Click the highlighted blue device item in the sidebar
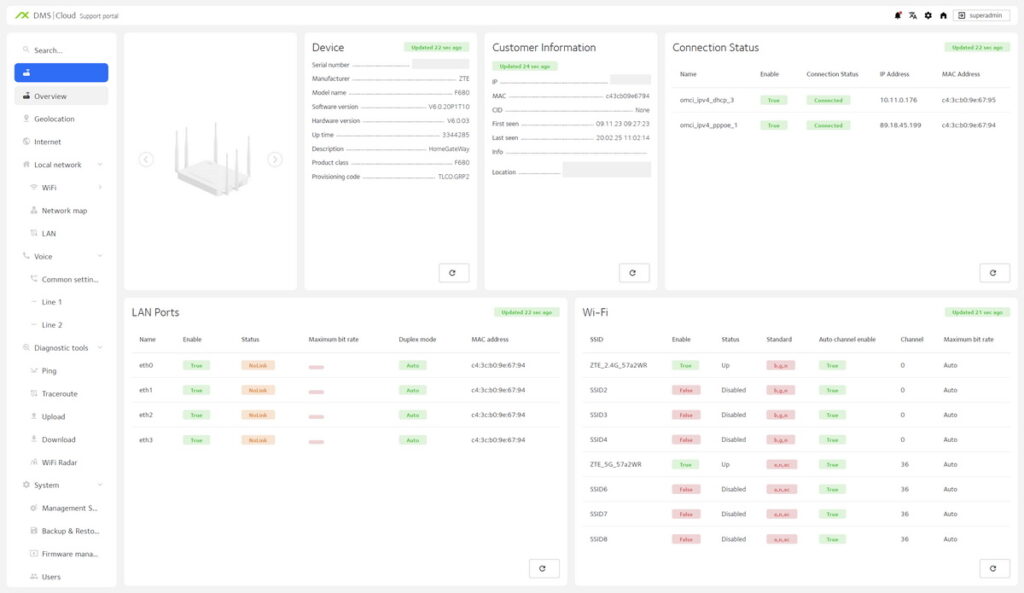This screenshot has height=593, width=1024. (61, 72)
